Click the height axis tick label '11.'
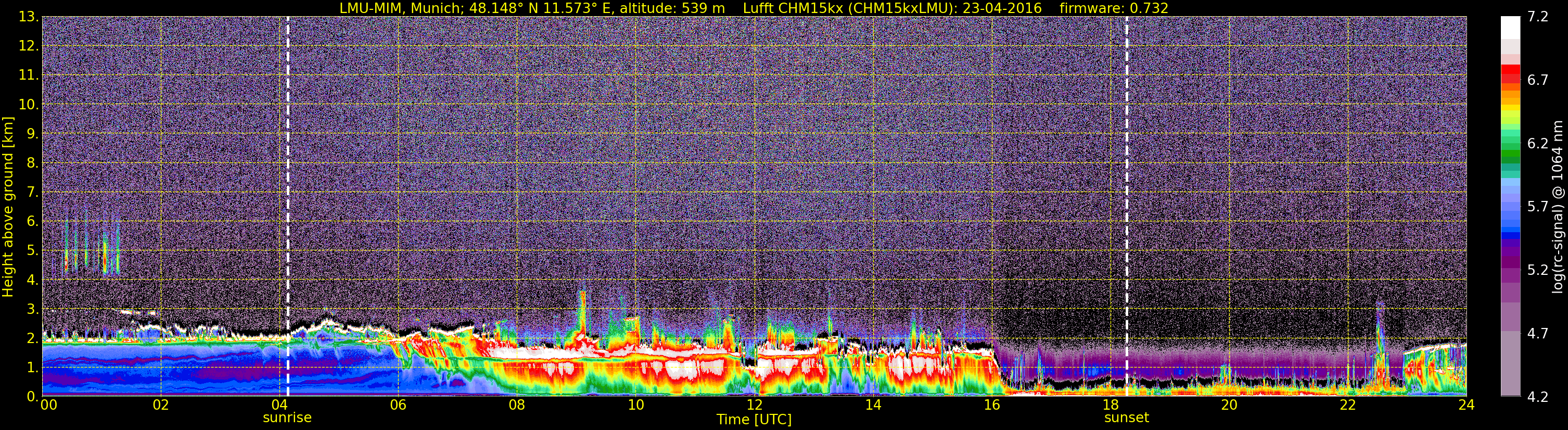1568x430 pixels. coord(29,75)
